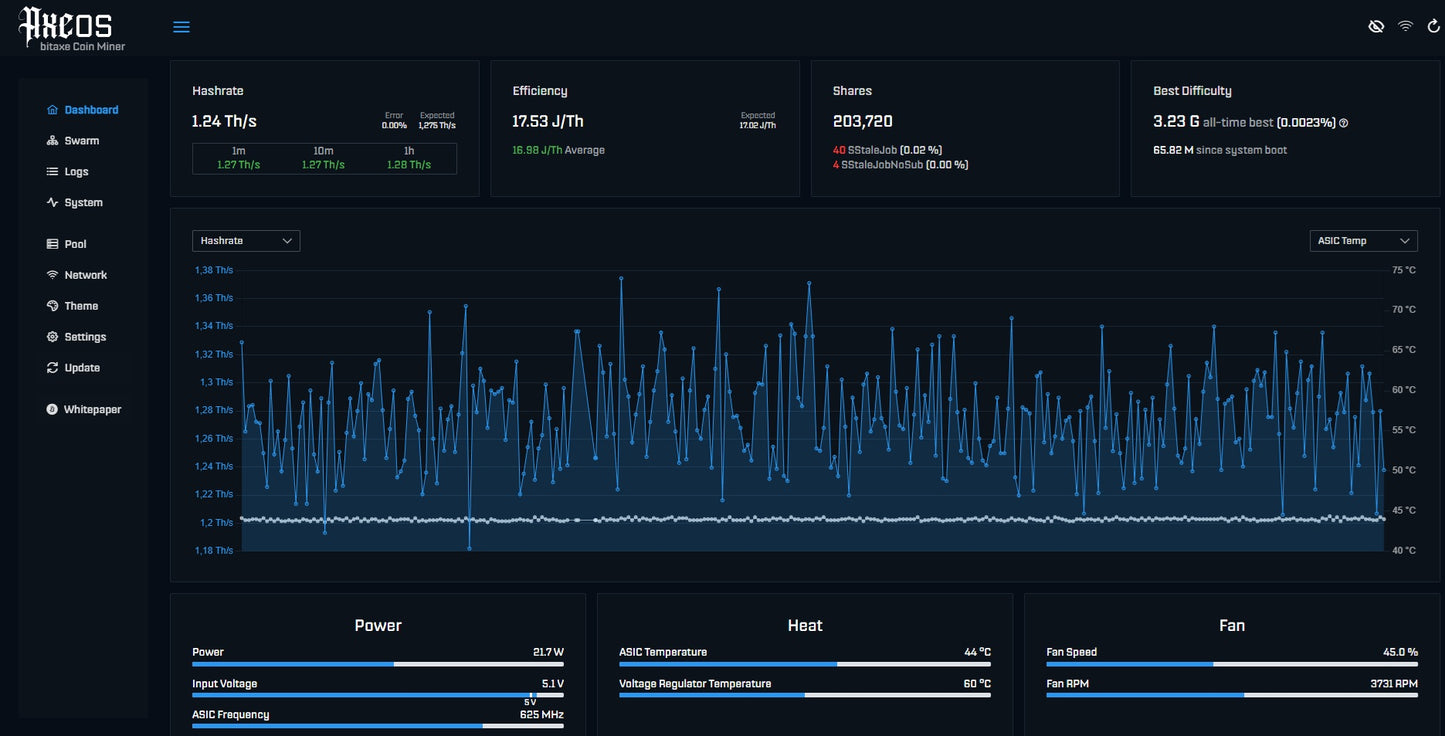Open the Whitepaper link
The height and width of the screenshot is (736, 1445).
click(91, 410)
